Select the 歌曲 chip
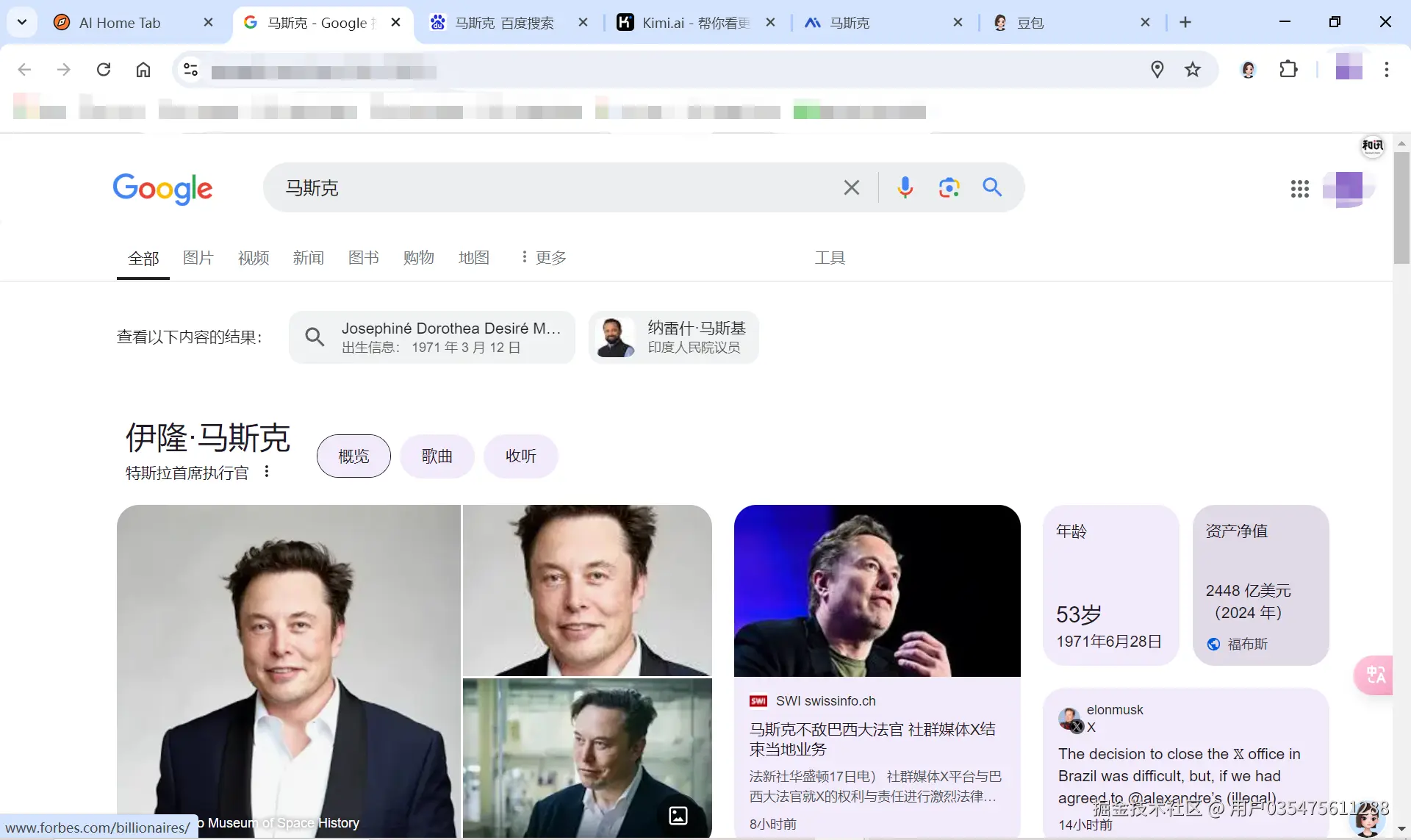This screenshot has width=1411, height=840. [437, 456]
